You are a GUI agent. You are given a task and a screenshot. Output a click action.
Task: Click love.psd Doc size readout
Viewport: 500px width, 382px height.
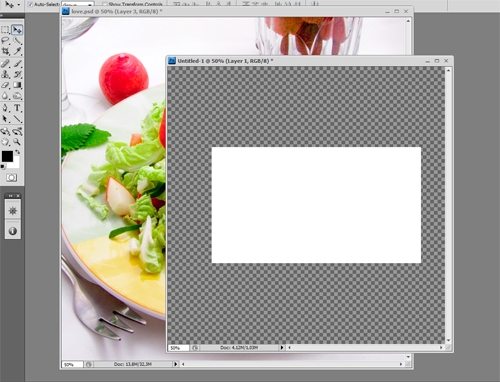[133, 364]
